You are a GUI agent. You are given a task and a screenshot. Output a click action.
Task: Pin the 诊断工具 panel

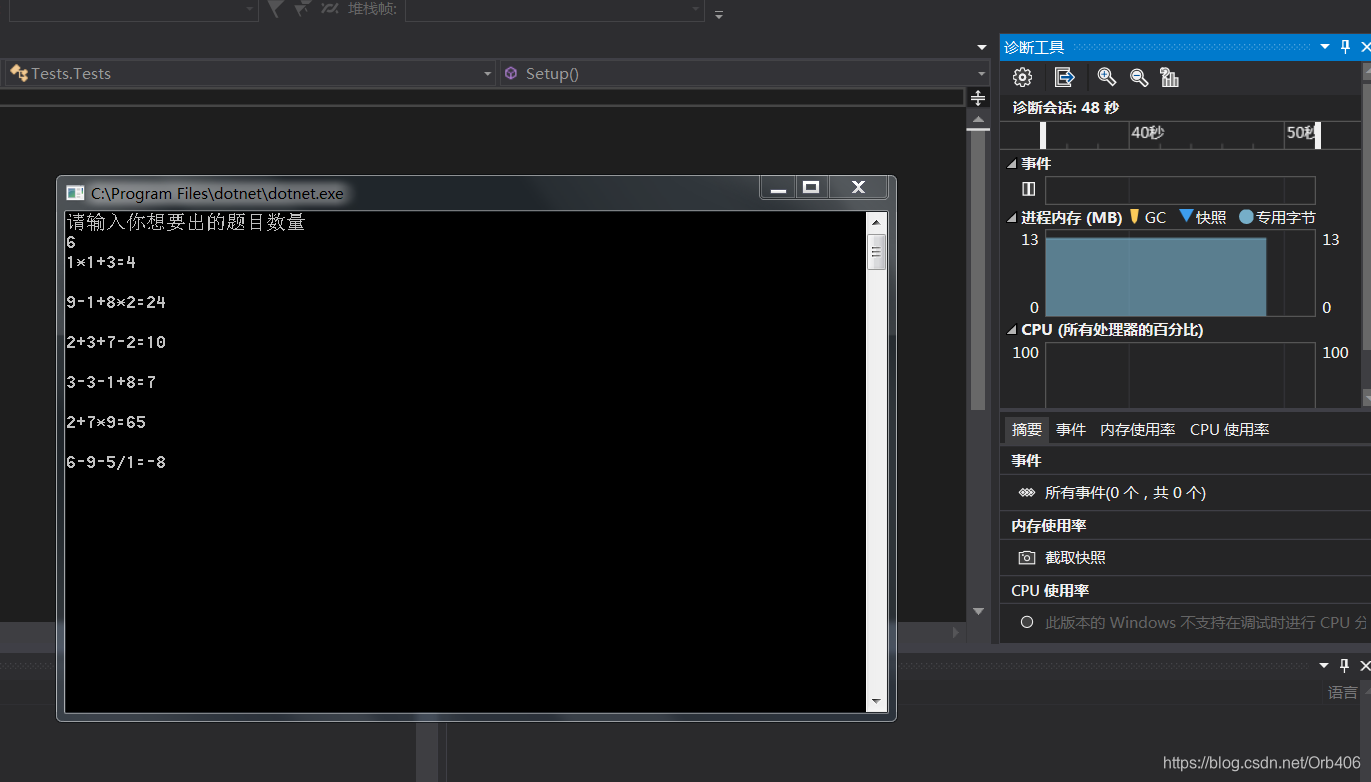[x=1346, y=47]
